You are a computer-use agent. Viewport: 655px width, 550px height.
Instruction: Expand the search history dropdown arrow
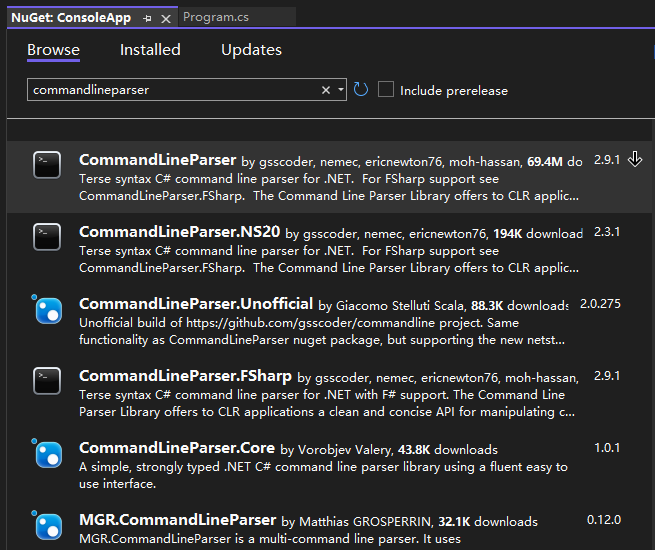click(341, 90)
